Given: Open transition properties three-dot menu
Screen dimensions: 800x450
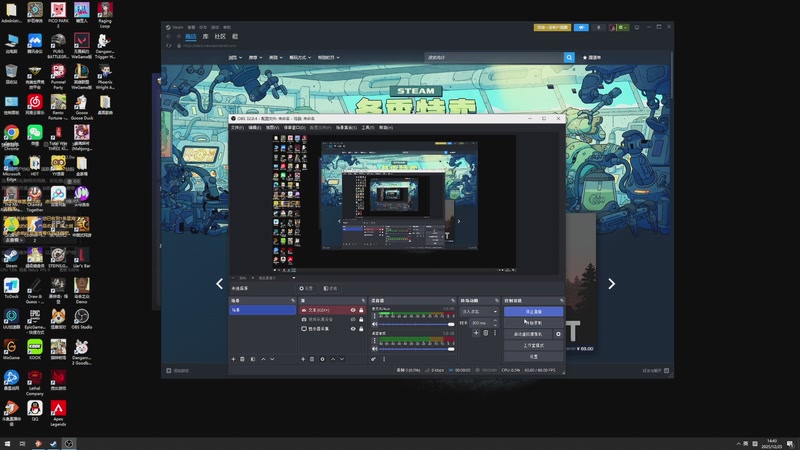Looking at the screenshot, I should [494, 333].
